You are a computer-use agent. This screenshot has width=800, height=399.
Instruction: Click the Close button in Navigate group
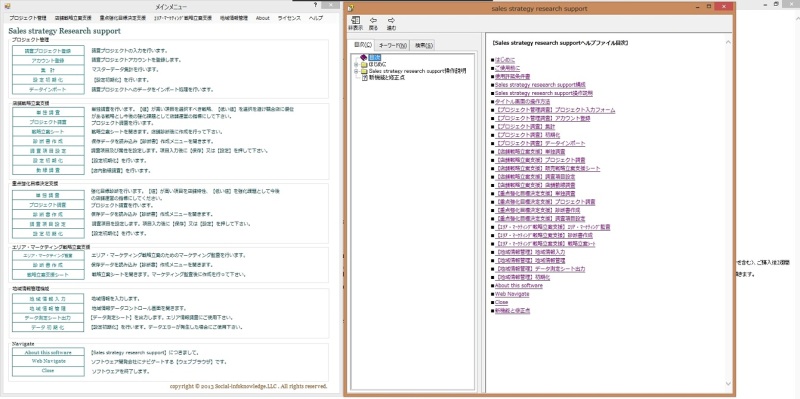pyautogui.click(x=48, y=371)
